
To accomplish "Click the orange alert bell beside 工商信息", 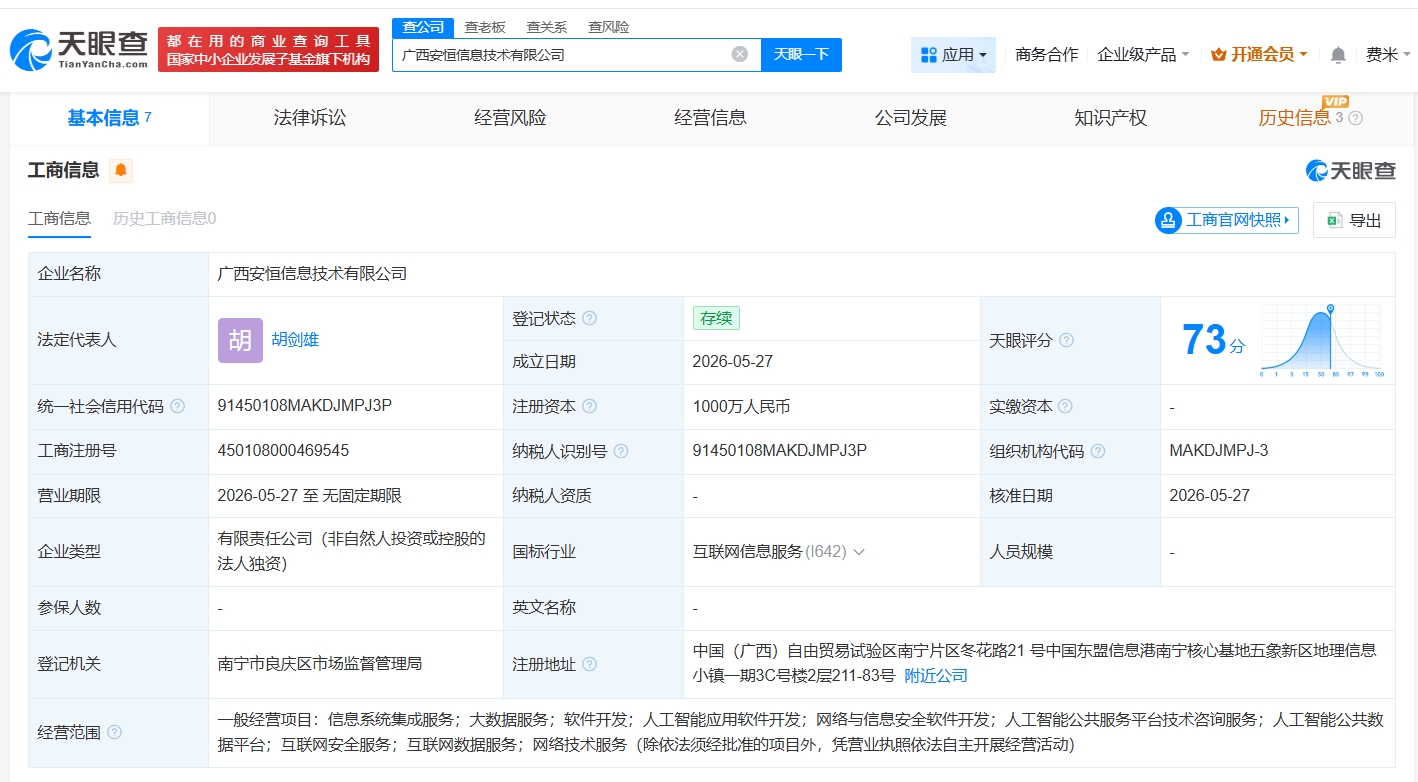I will [x=120, y=171].
